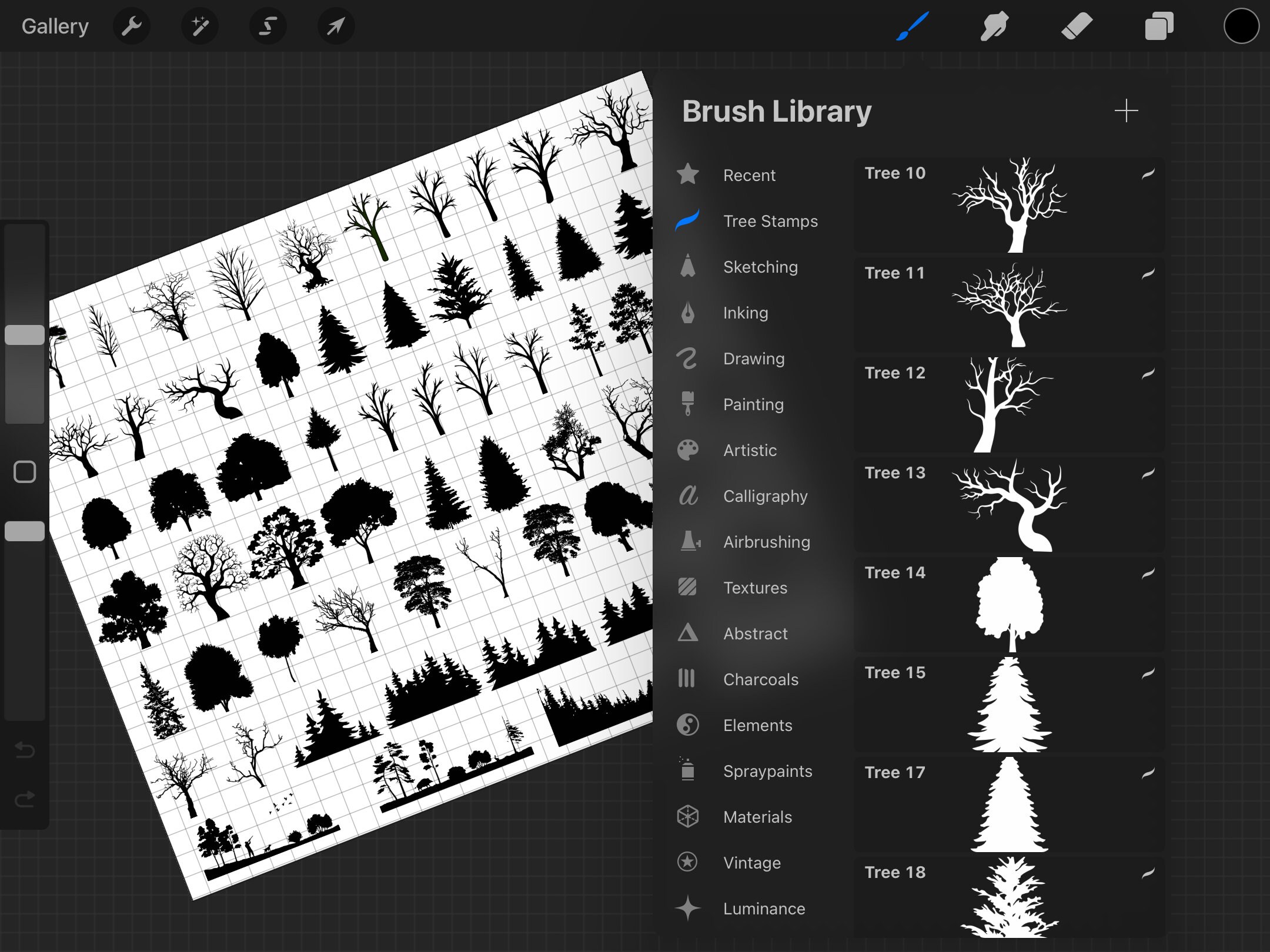This screenshot has width=1270, height=952.
Task: Activate the Selection tool
Action: pyautogui.click(x=268, y=26)
